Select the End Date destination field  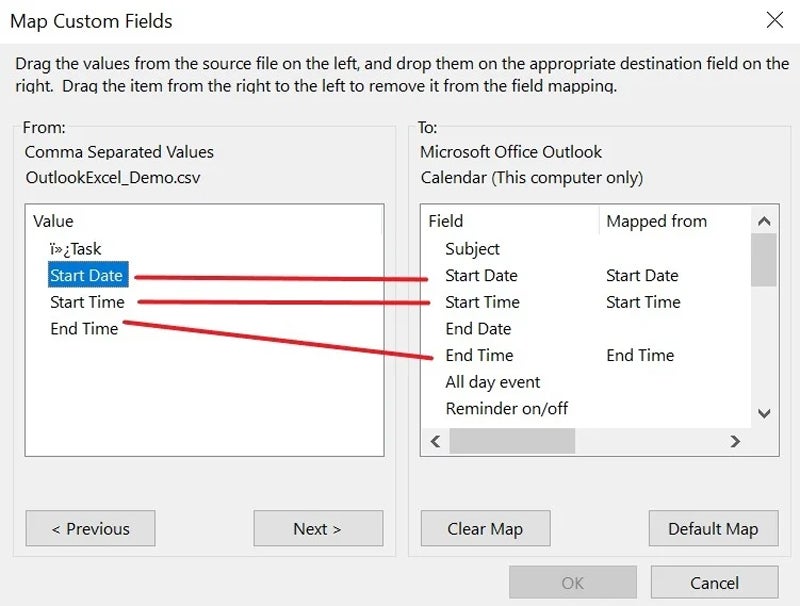coord(478,329)
